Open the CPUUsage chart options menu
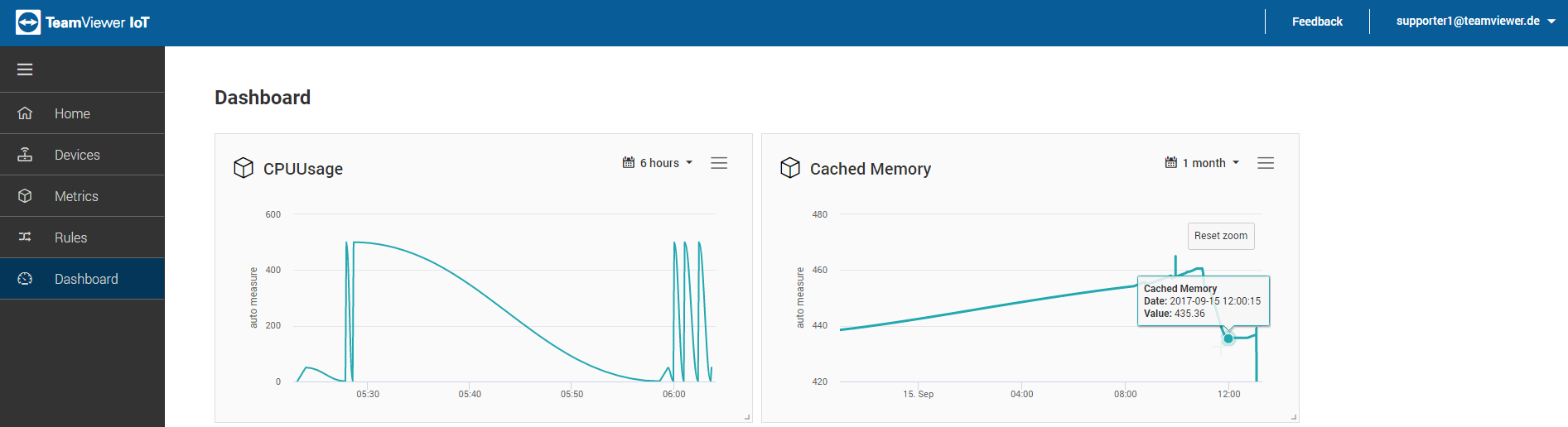 (x=719, y=163)
